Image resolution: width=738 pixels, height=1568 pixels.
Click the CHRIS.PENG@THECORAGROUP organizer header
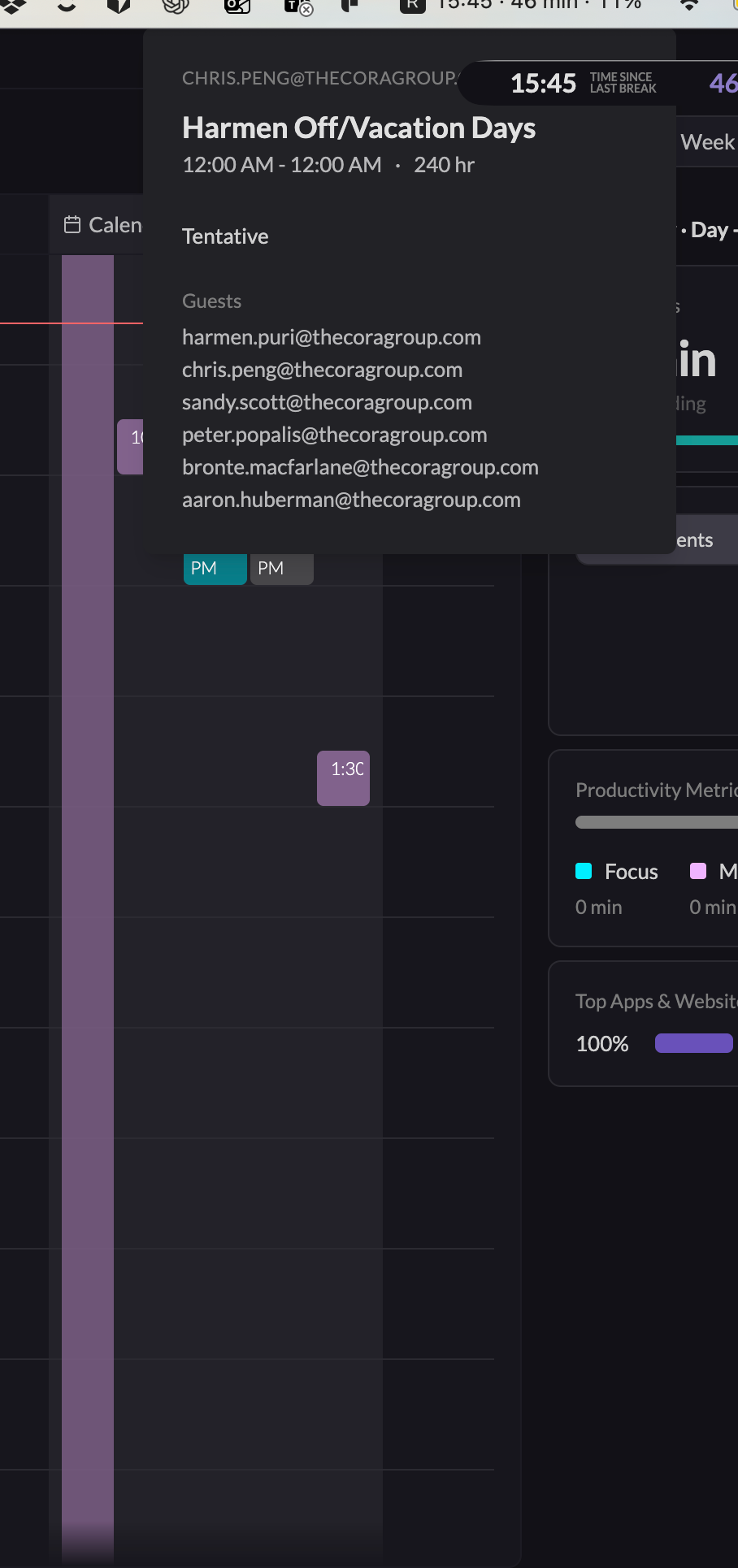320,78
